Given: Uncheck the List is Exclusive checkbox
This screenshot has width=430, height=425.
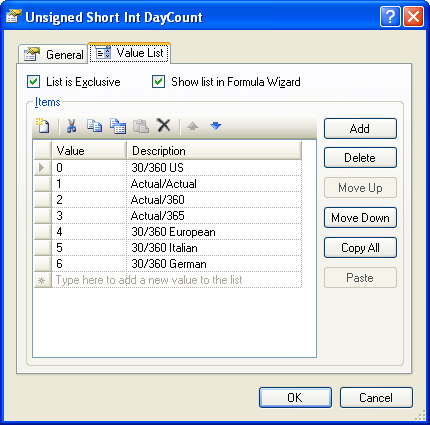Looking at the screenshot, I should (34, 82).
